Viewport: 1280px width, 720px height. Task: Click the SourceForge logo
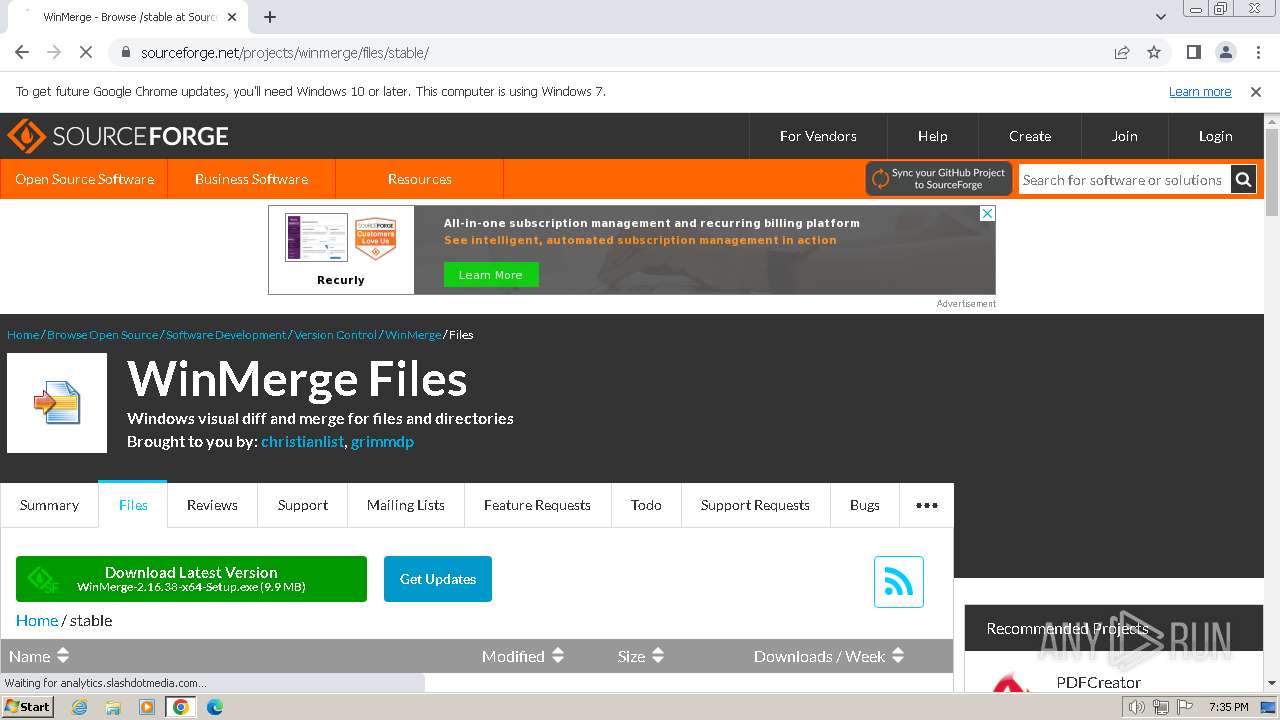click(x=118, y=136)
